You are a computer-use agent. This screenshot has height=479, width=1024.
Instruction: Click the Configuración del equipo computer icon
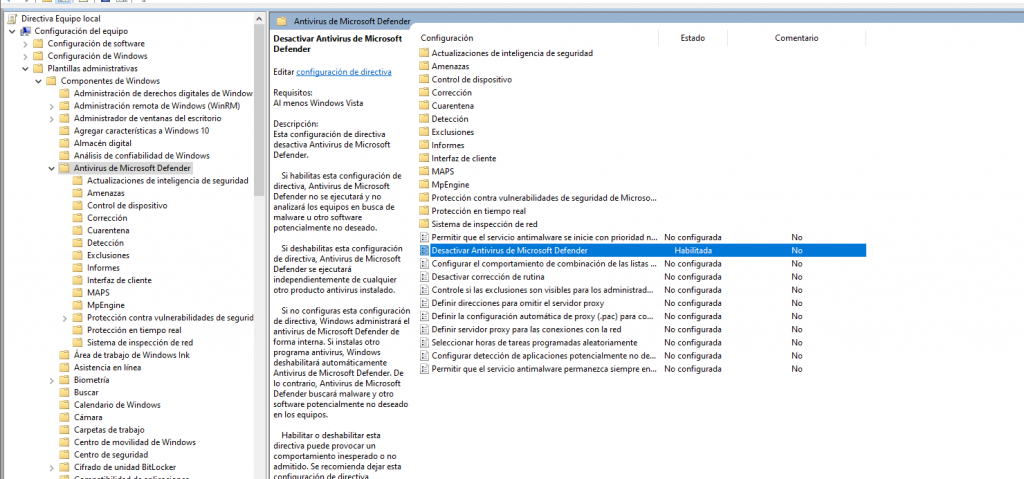click(26, 31)
